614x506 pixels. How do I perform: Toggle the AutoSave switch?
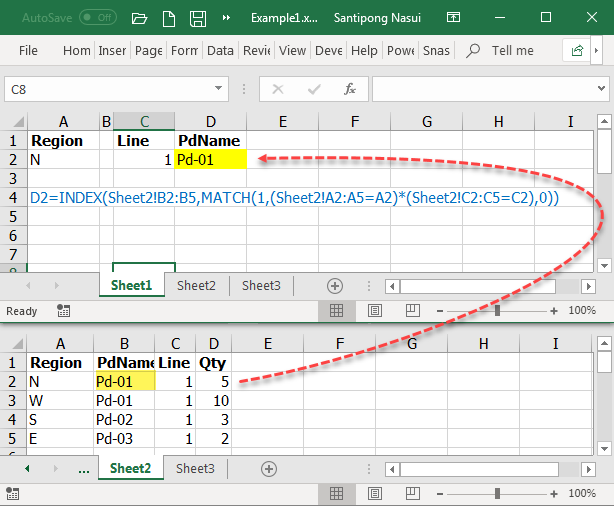[x=97, y=17]
